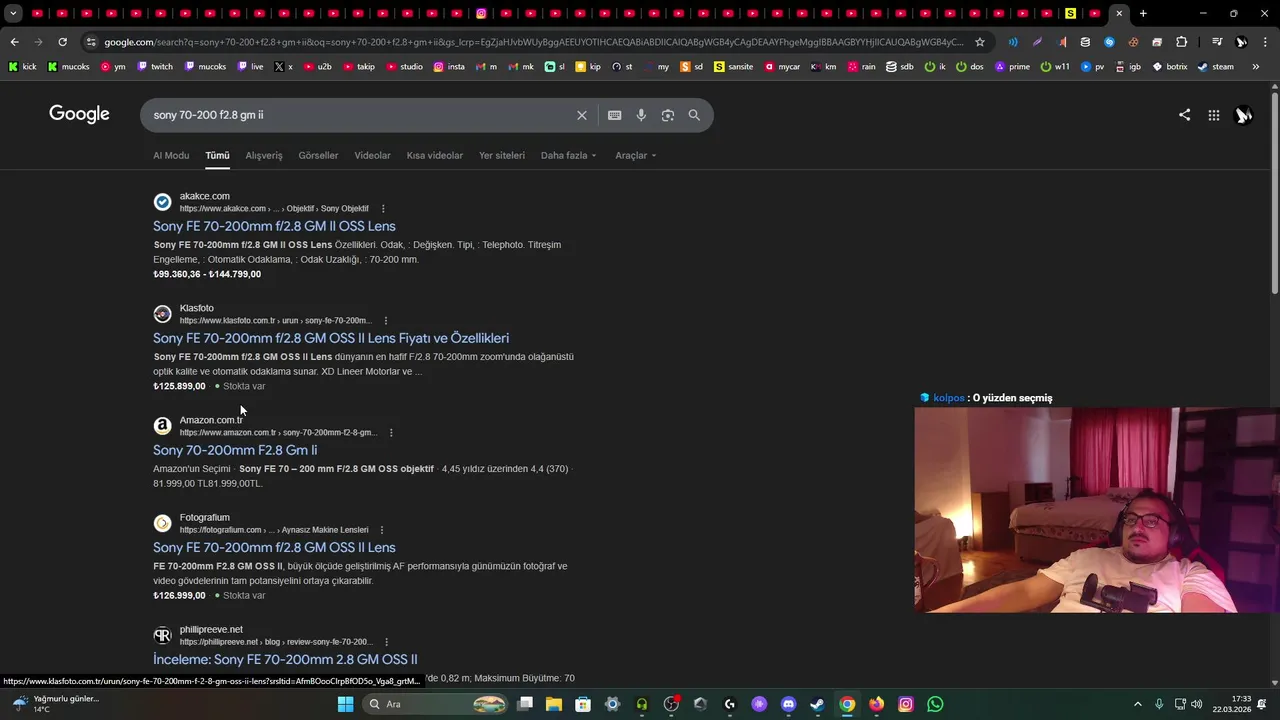Viewport: 1280px width, 720px height.
Task: Open the Instagram taskbar app
Action: click(906, 704)
